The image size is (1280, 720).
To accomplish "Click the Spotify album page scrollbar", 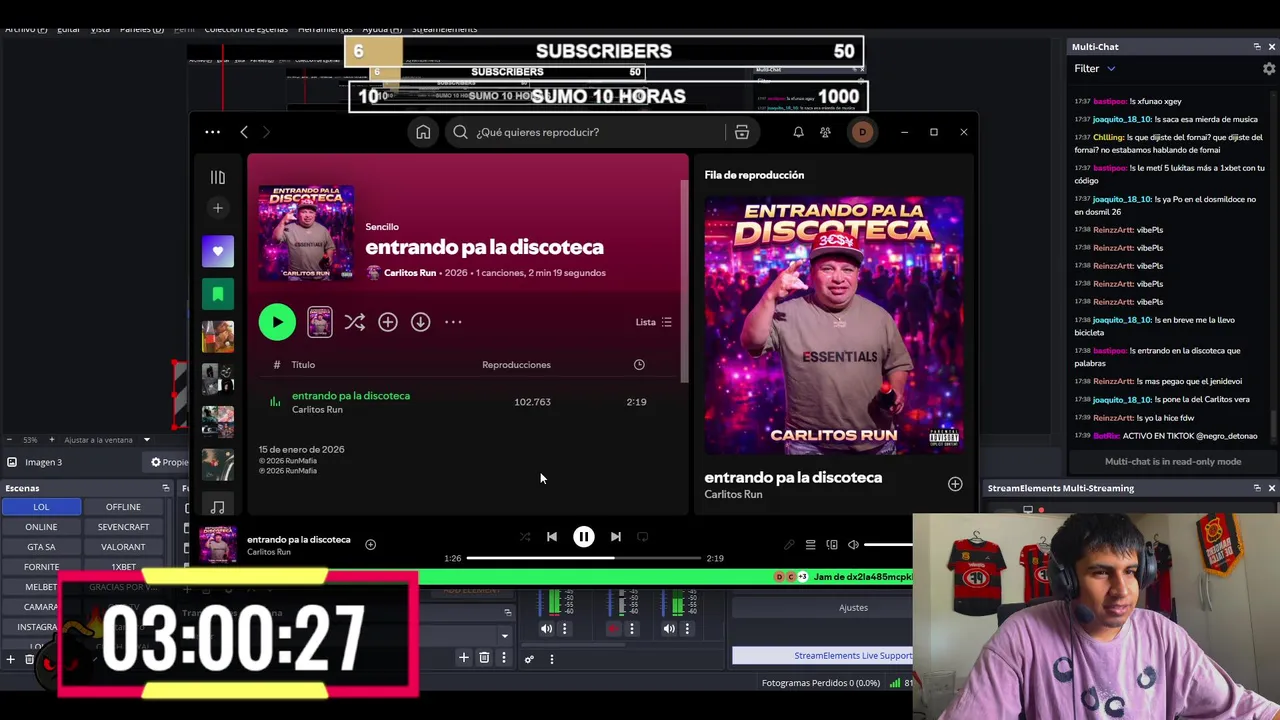I will click(684, 282).
